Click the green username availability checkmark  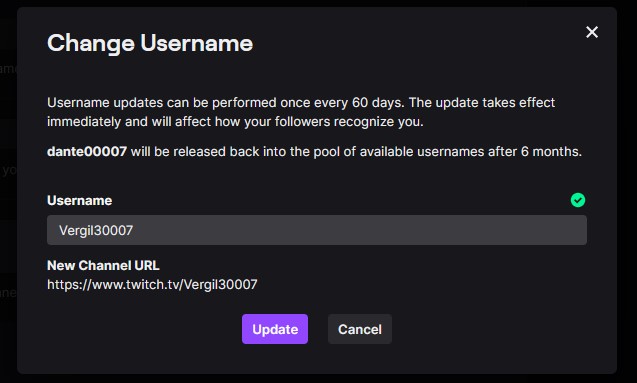[578, 200]
